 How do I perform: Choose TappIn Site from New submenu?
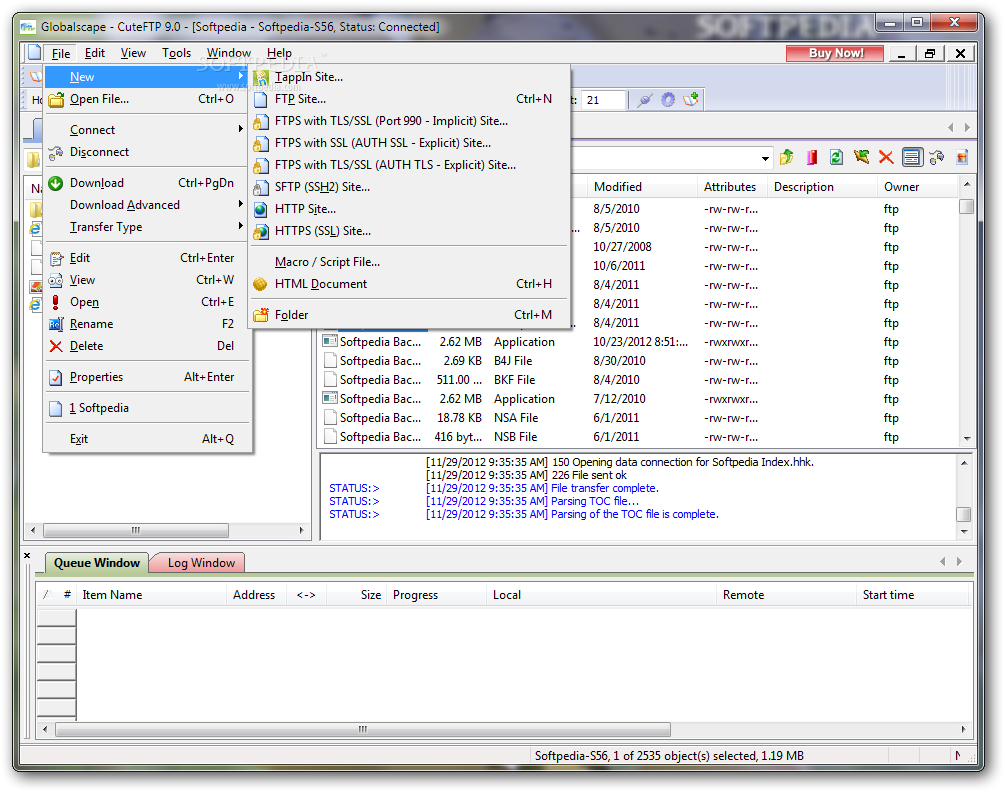(409, 77)
